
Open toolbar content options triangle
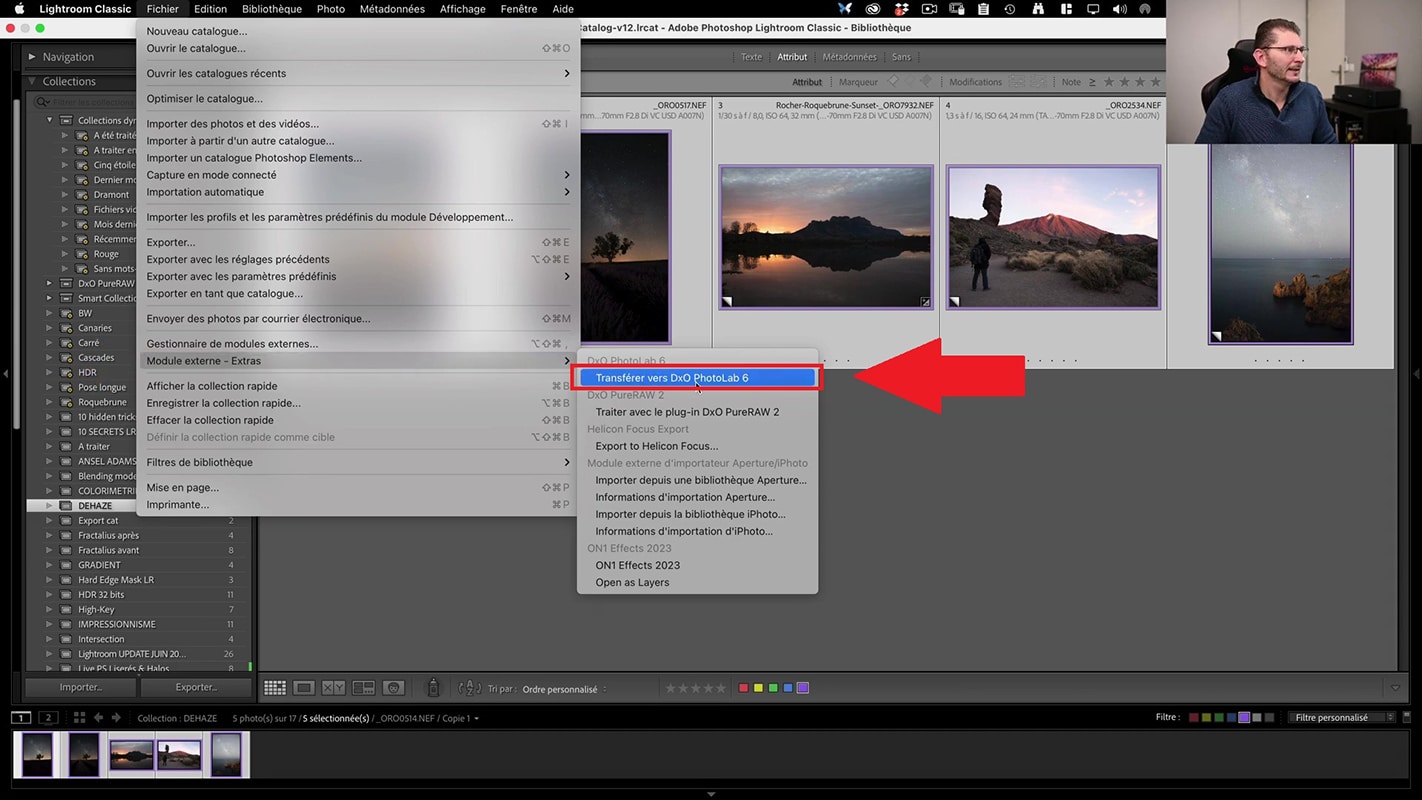(x=1396, y=688)
